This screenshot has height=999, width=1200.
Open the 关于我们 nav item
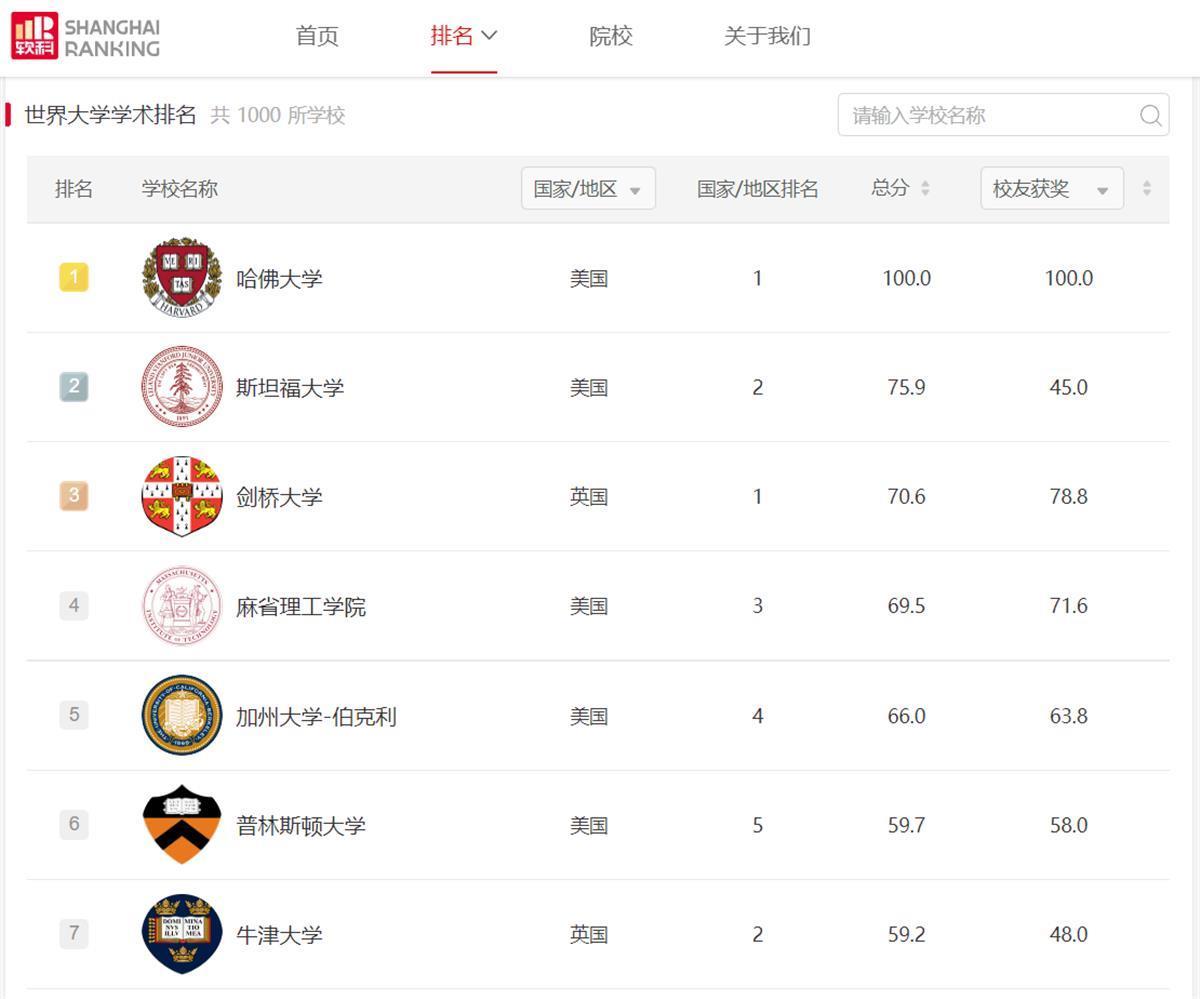point(767,36)
